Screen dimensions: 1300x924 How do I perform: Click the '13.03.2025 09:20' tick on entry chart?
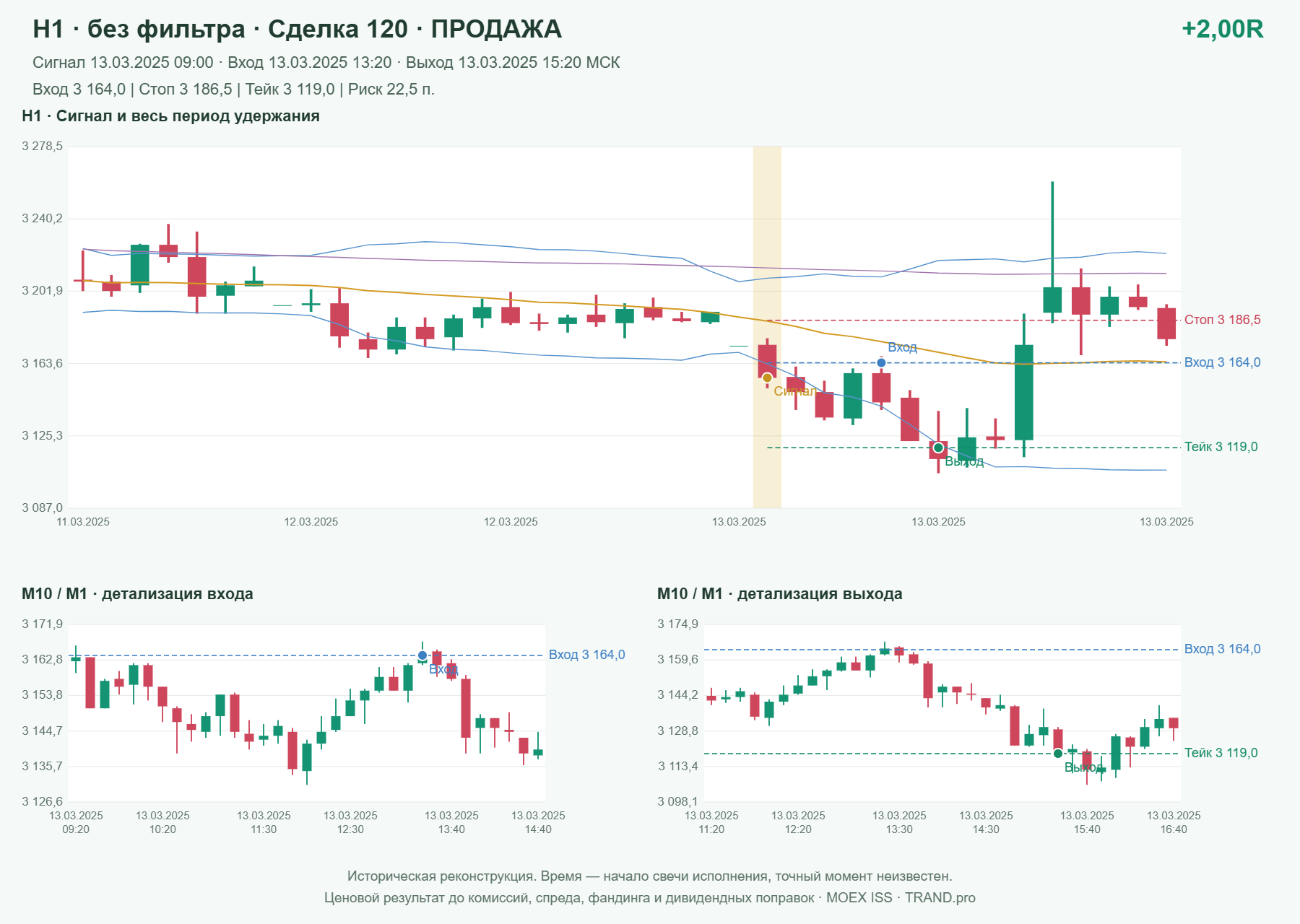[76, 822]
